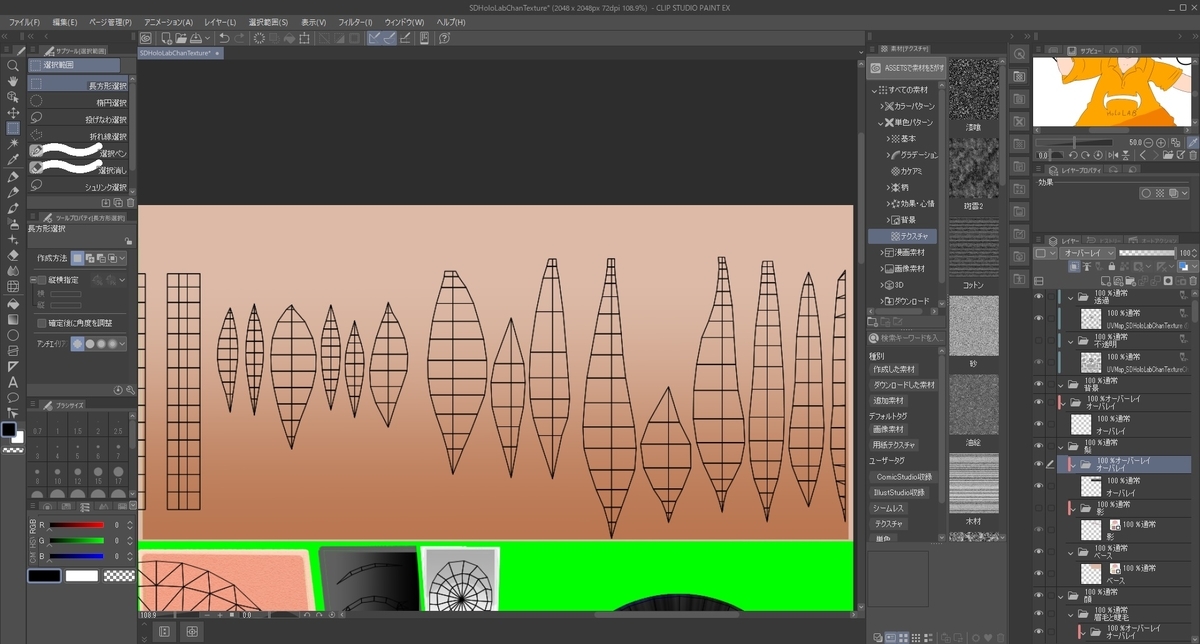The height and width of the screenshot is (644, 1200).
Task: Click the ASSETSで素材をさがす button
Action: [906, 68]
